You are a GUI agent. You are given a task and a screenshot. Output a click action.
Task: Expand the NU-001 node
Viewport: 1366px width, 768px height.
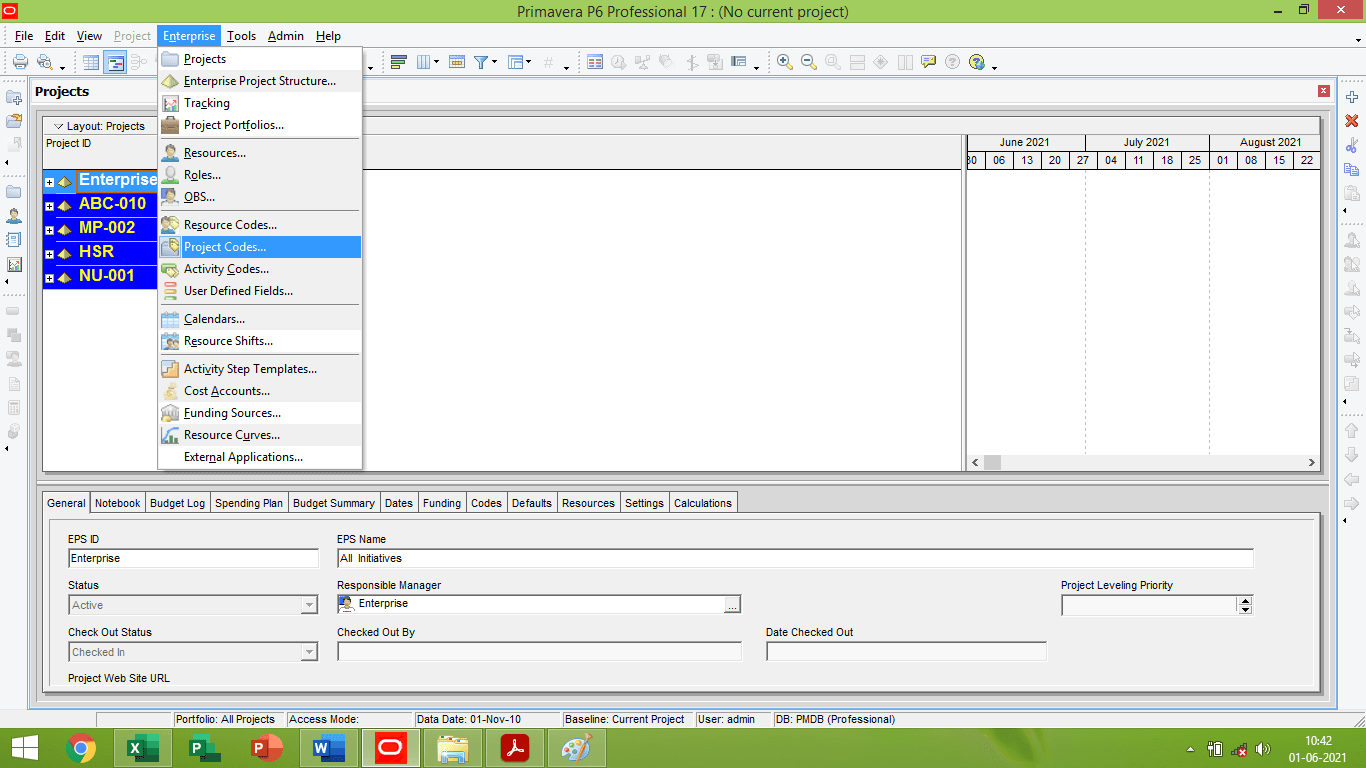pyautogui.click(x=49, y=278)
